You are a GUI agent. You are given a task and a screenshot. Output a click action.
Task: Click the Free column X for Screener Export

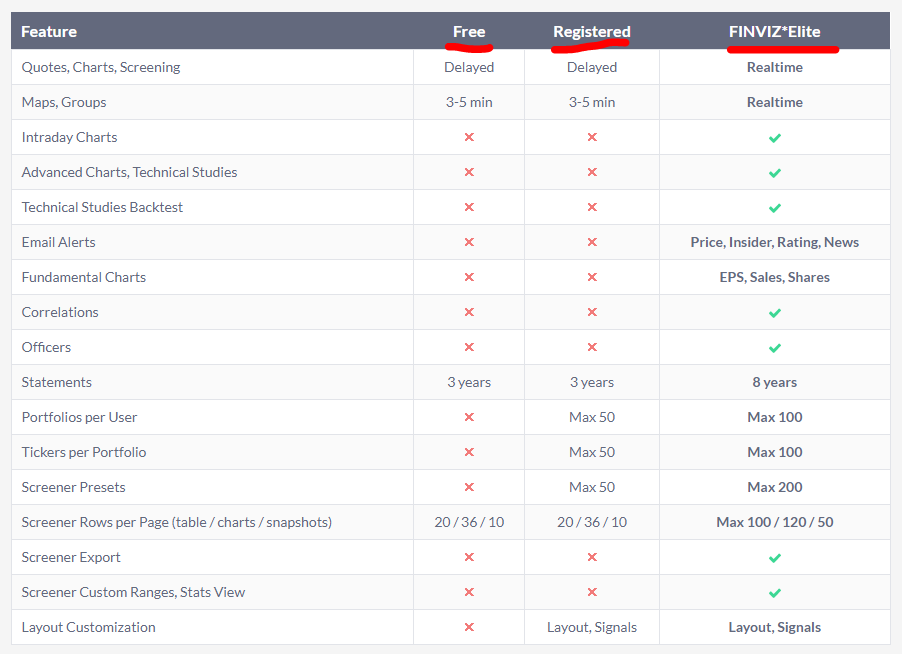tap(469, 557)
